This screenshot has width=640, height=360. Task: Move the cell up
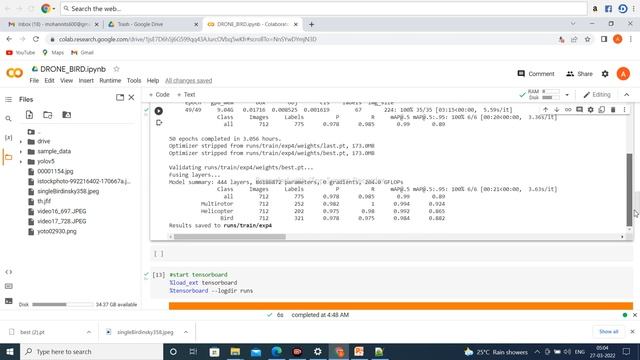(x=545, y=109)
